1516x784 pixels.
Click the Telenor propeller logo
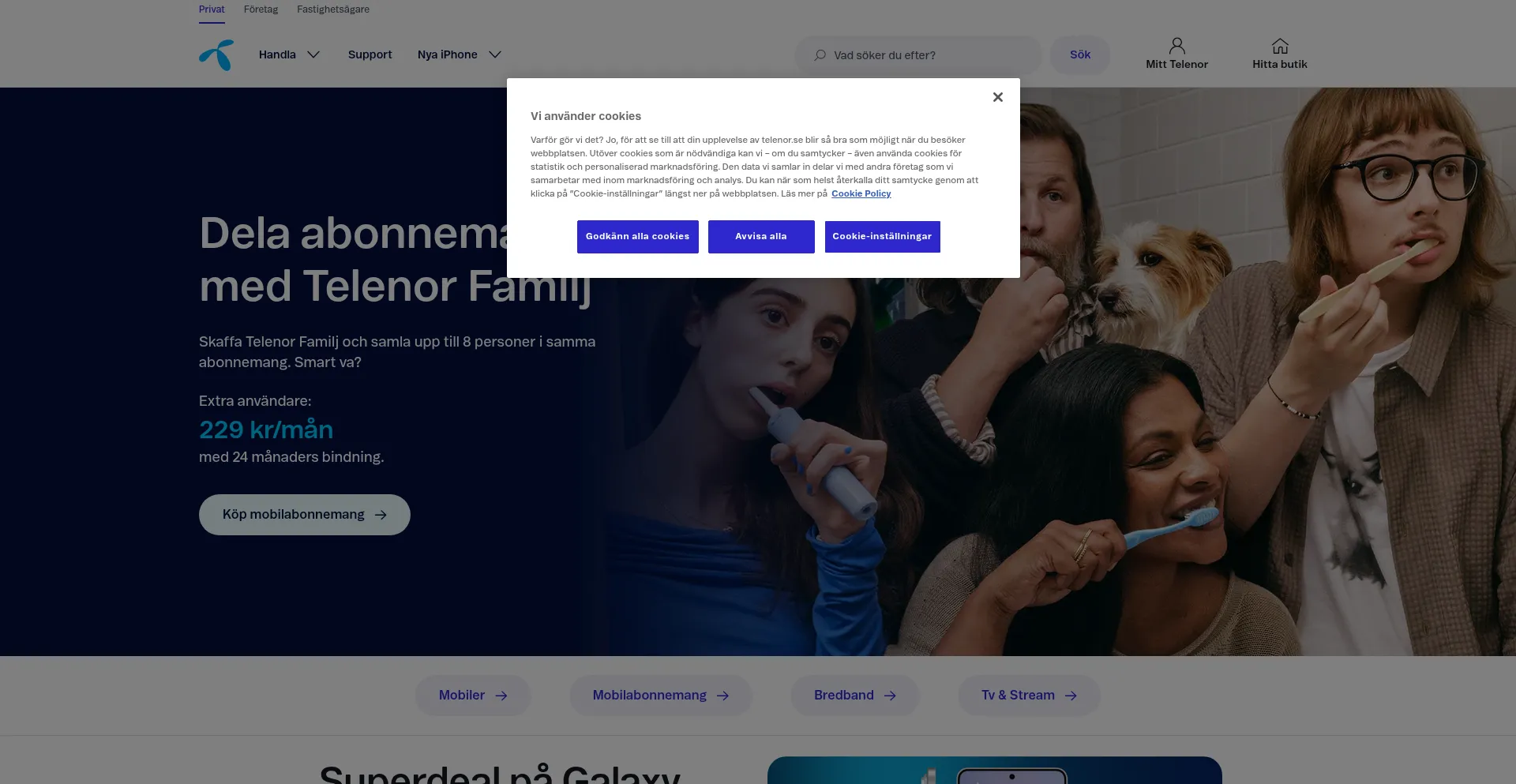click(216, 55)
